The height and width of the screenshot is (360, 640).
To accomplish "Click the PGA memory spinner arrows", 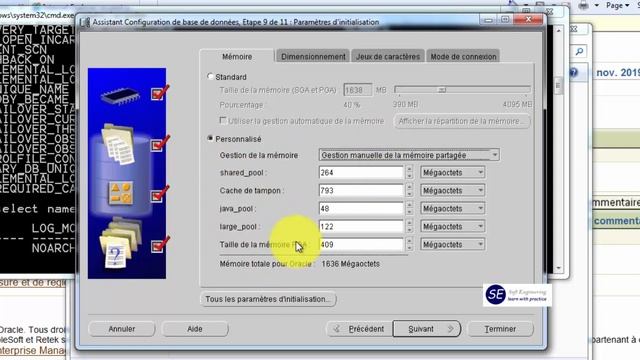I will click(409, 244).
